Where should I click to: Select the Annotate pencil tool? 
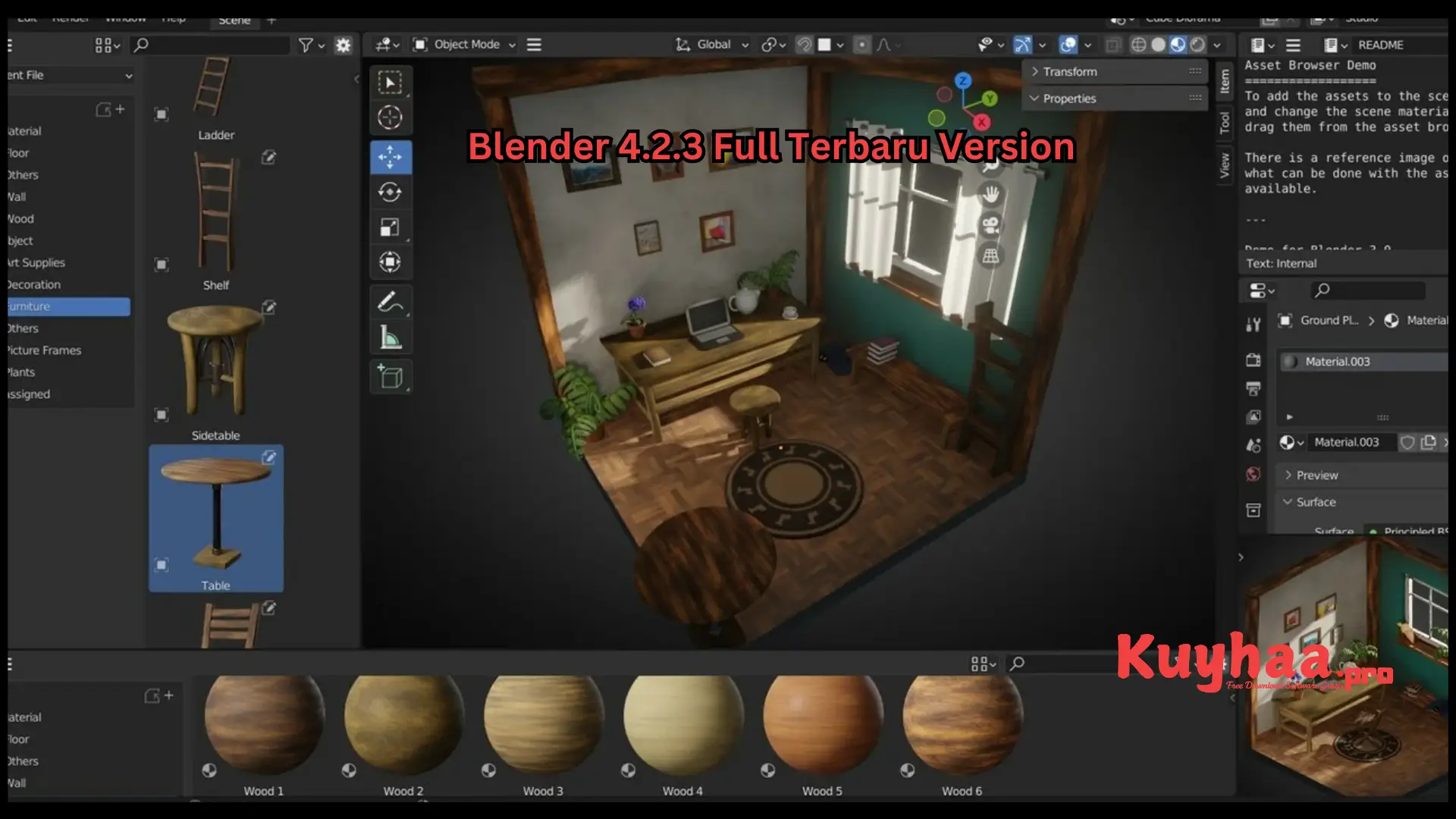click(x=391, y=302)
